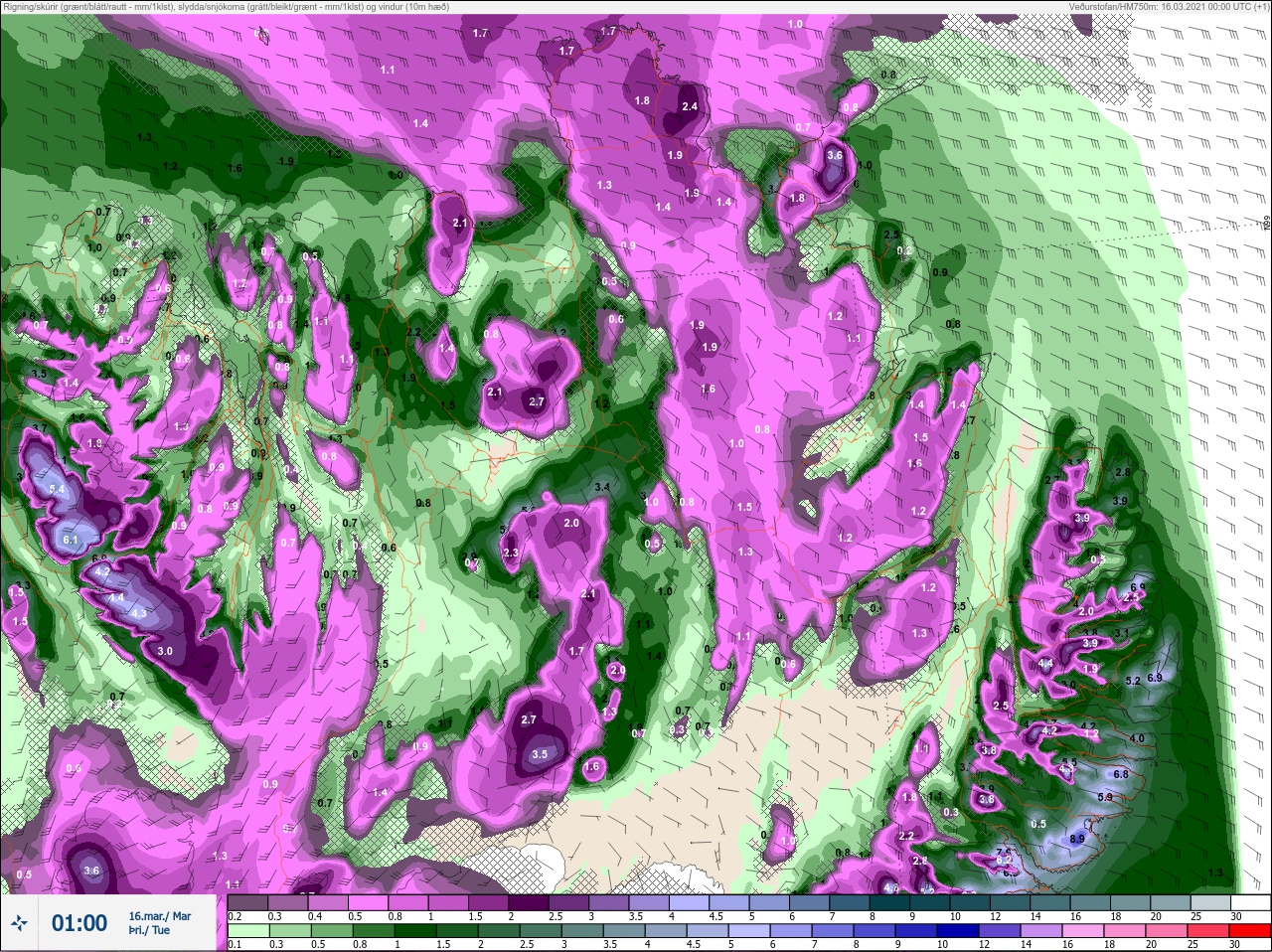Click the 2.3 precipitation value on the map
This screenshot has height=952, width=1272.
(511, 553)
